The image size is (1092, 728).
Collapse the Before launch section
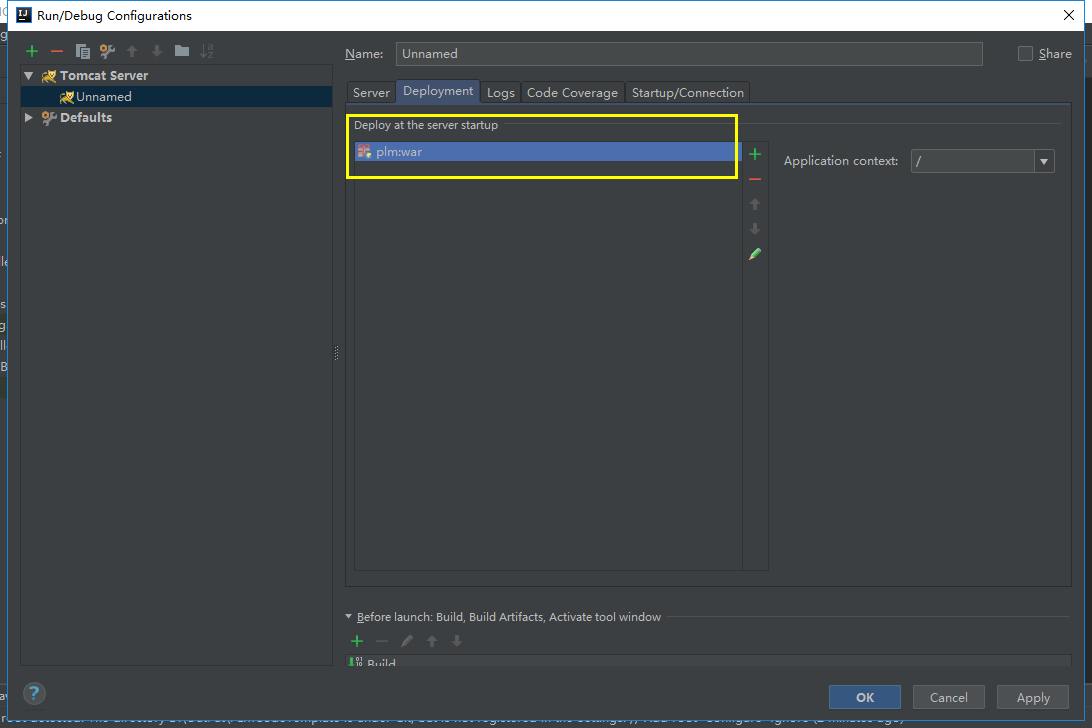click(349, 617)
